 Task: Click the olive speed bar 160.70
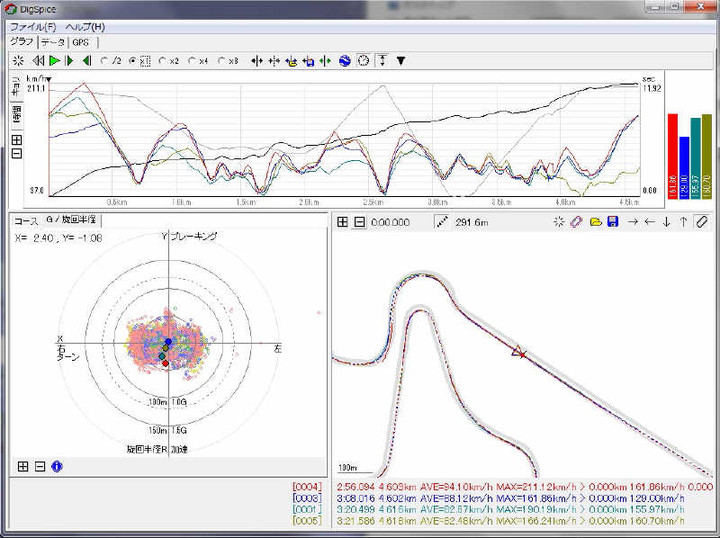click(707, 157)
